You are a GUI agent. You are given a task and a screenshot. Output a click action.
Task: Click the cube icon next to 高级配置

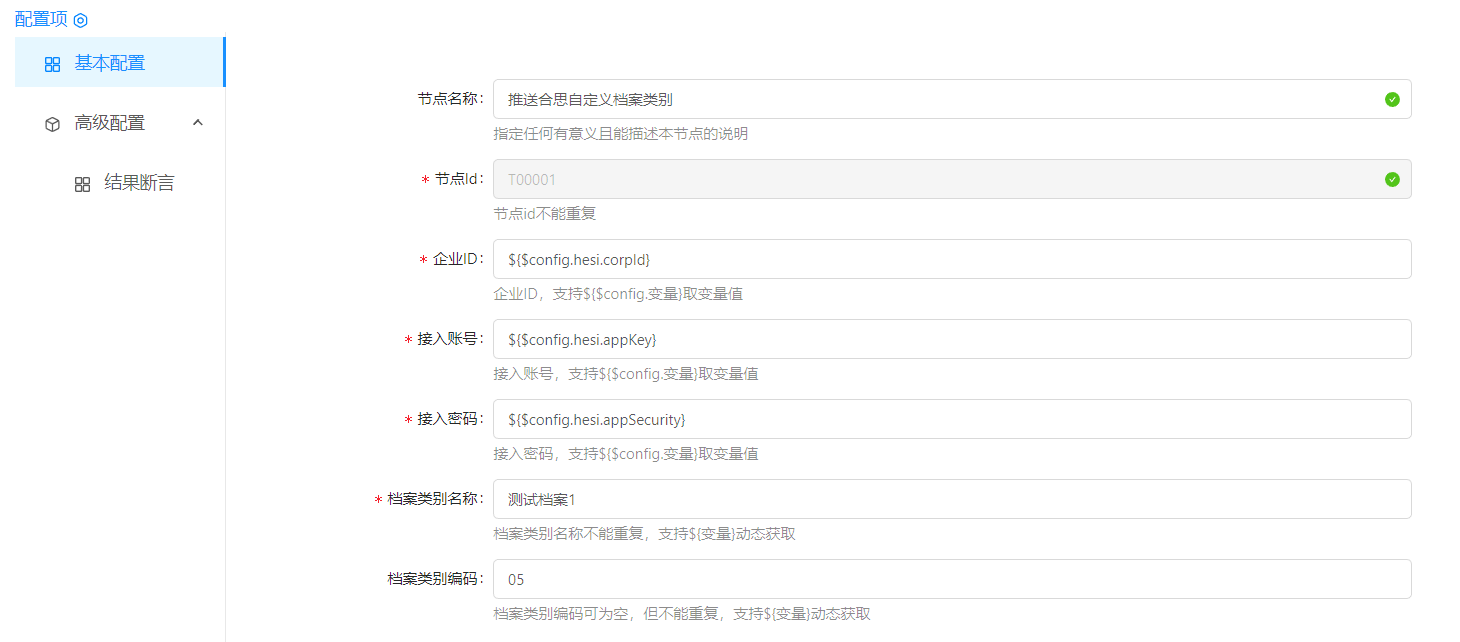(x=53, y=124)
